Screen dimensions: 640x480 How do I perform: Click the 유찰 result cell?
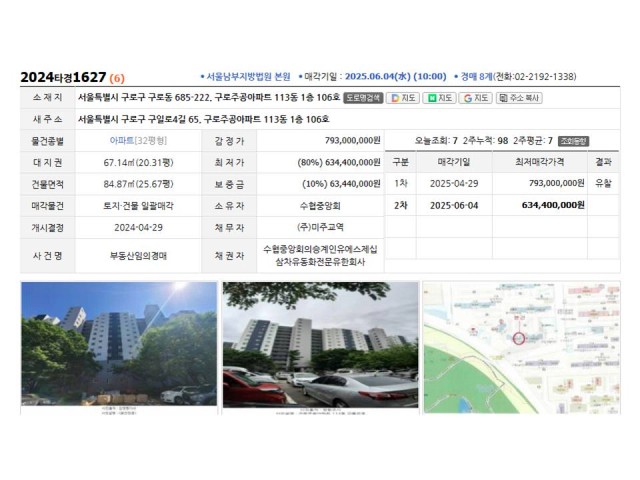point(603,183)
